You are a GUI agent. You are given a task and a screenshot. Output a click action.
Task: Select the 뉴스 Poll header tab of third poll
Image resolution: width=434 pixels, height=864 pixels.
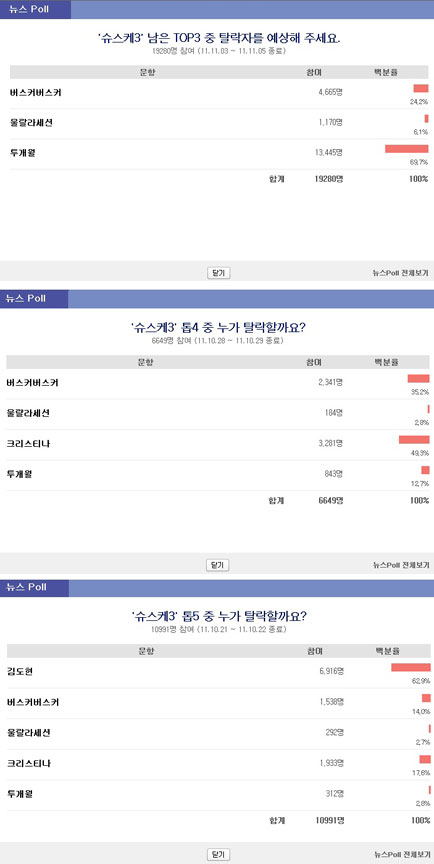pyautogui.click(x=35, y=587)
